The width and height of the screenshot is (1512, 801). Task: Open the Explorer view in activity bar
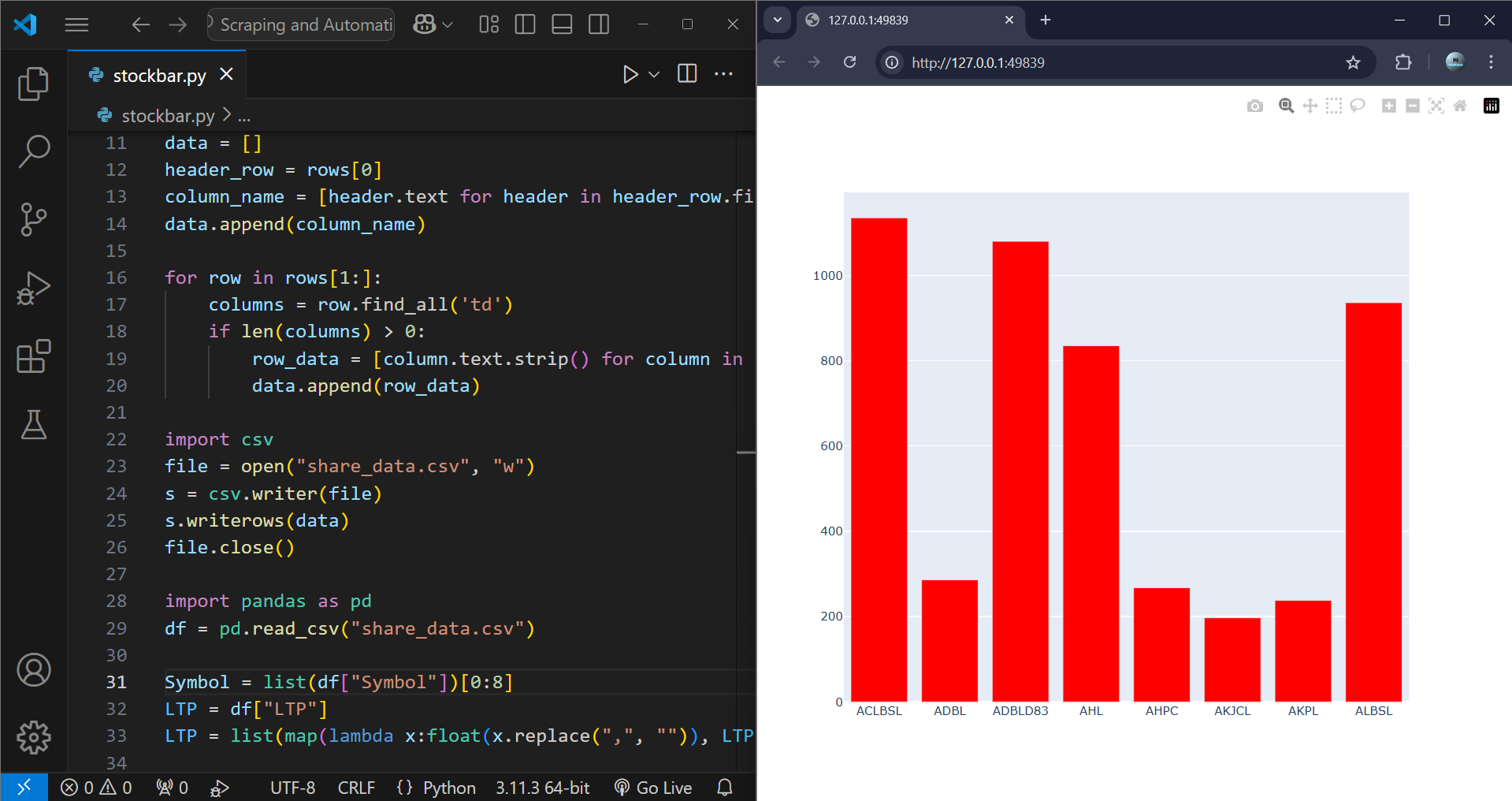click(33, 84)
